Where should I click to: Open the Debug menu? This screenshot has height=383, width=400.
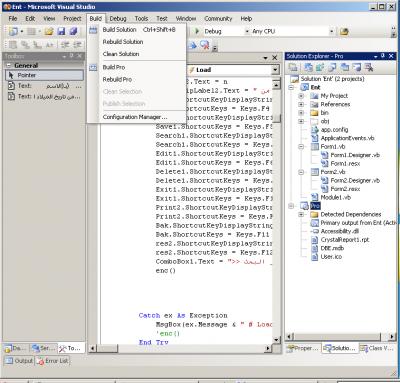(118, 19)
